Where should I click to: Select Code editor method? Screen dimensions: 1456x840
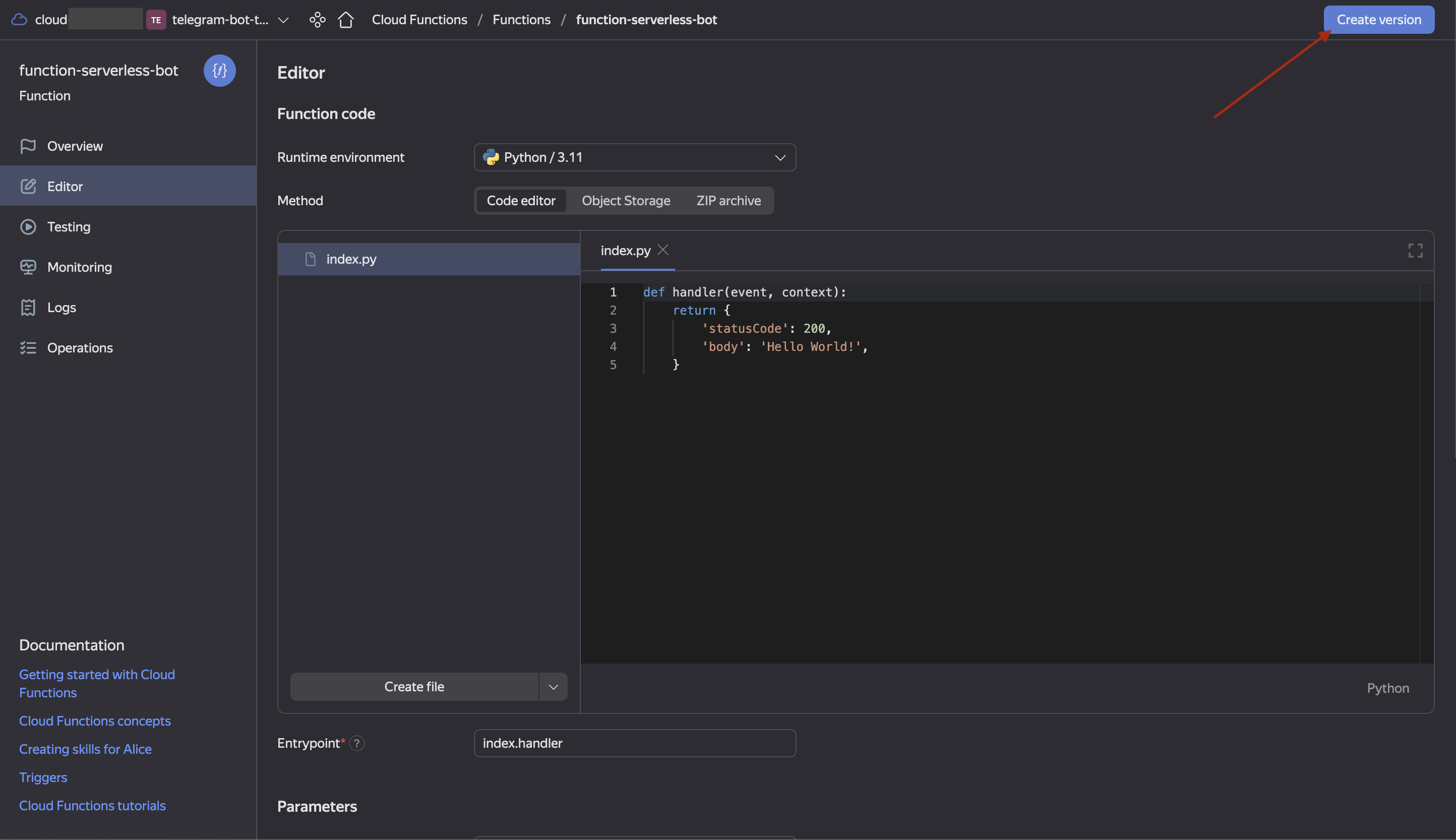click(x=520, y=201)
